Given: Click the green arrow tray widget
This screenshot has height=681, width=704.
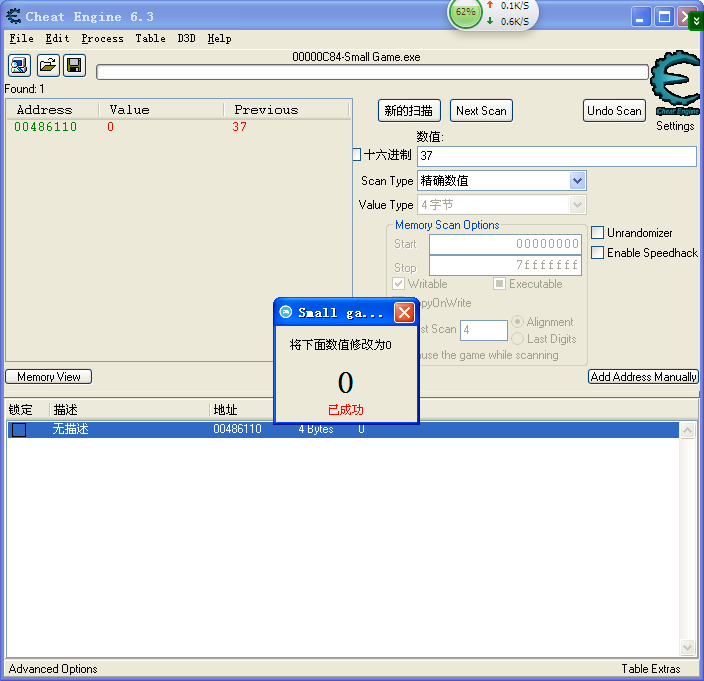Looking at the screenshot, I should tap(695, 21).
